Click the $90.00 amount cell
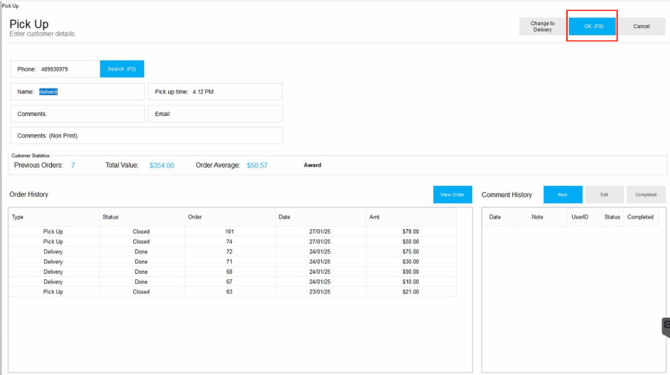Image resolution: width=670 pixels, height=375 pixels. point(411,272)
